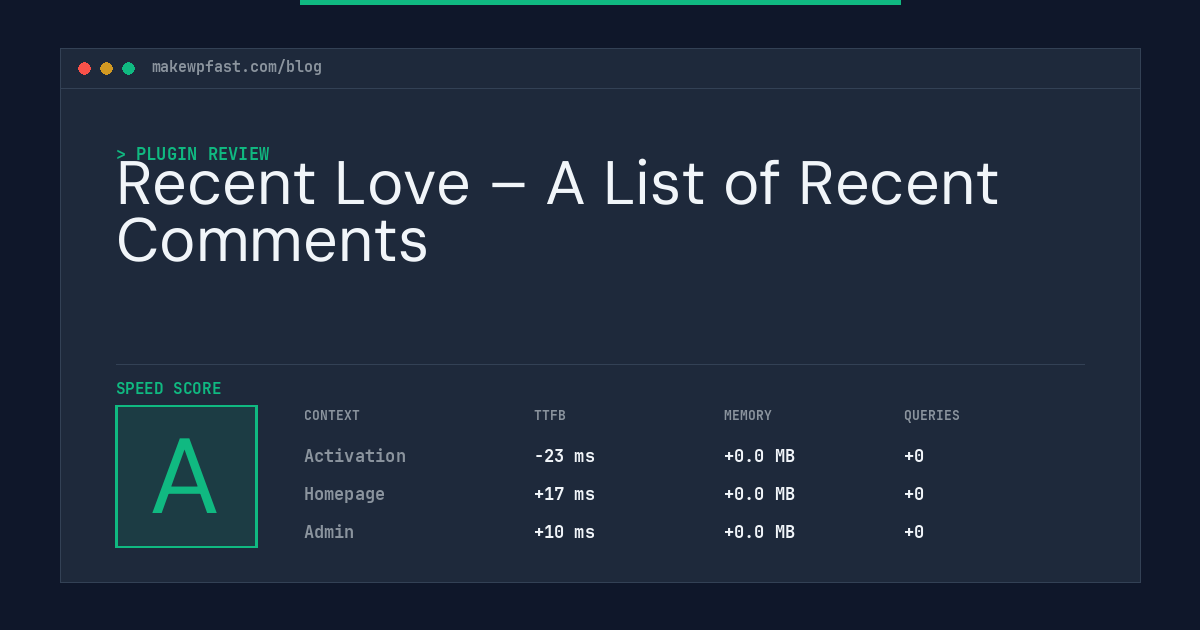Click the -23 ms TTFB value
The image size is (1200, 630).
pos(564,456)
